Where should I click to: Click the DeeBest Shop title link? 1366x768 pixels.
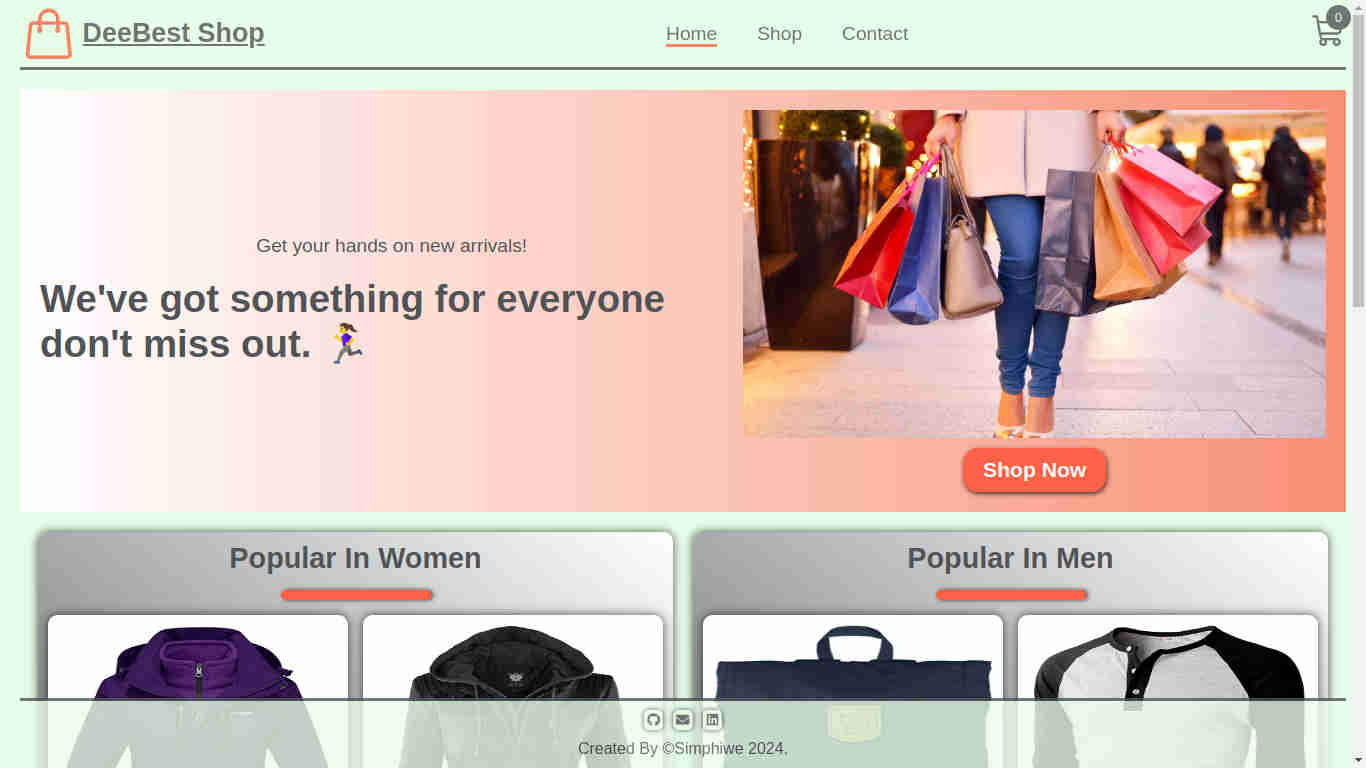173,33
